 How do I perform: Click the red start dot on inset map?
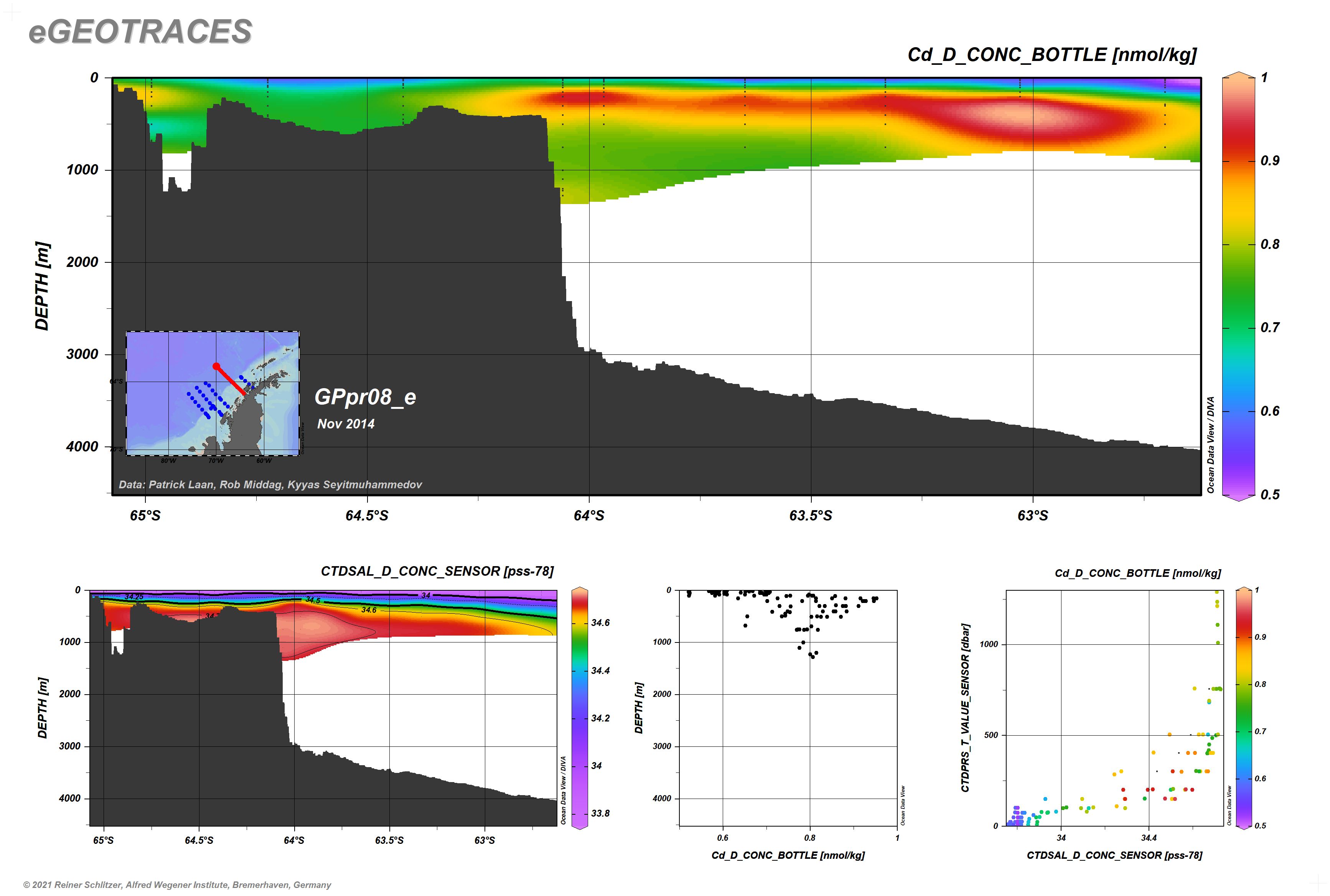tap(216, 366)
